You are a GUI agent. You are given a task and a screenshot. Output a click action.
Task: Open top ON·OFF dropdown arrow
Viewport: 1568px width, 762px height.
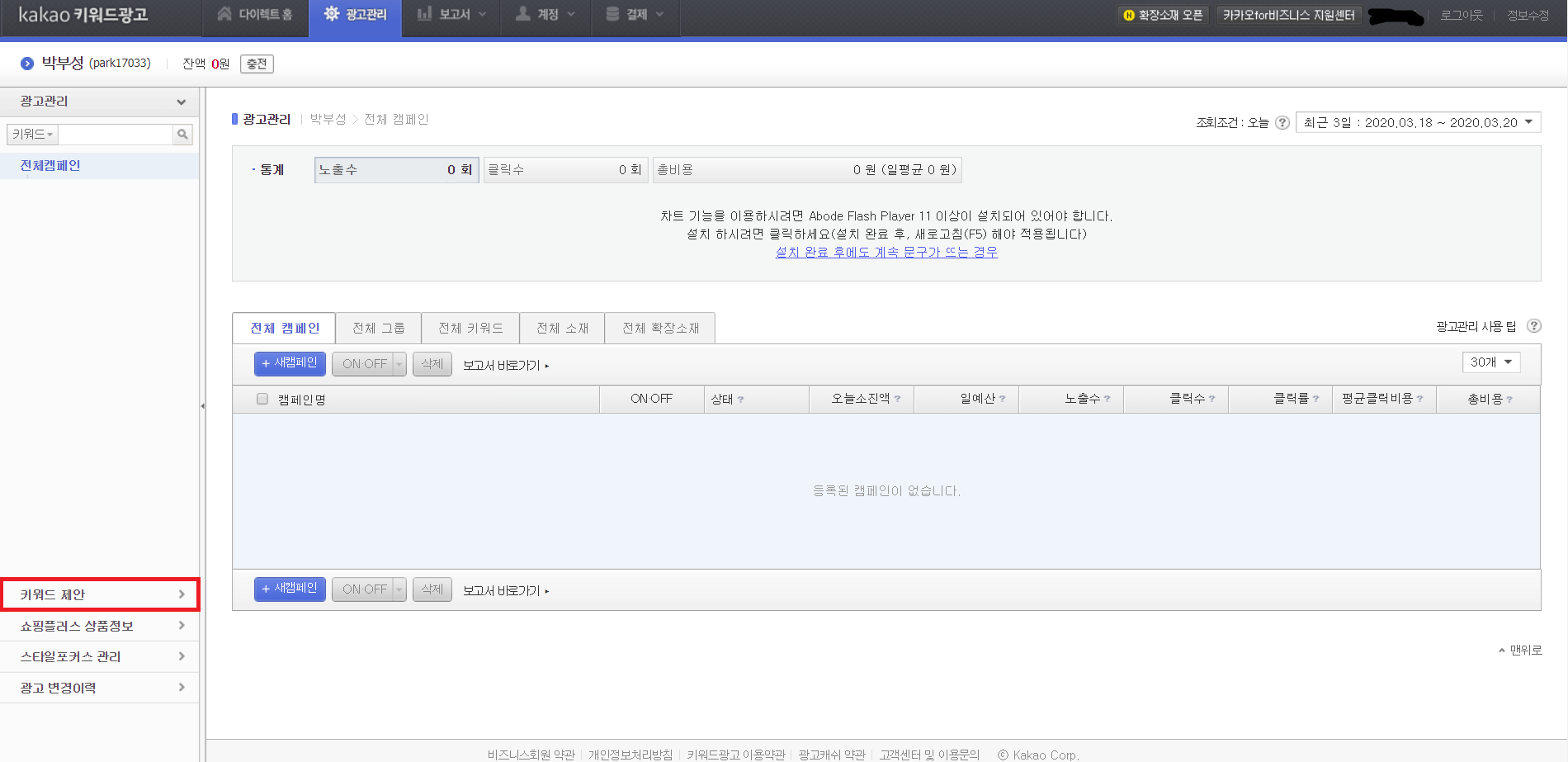point(399,364)
